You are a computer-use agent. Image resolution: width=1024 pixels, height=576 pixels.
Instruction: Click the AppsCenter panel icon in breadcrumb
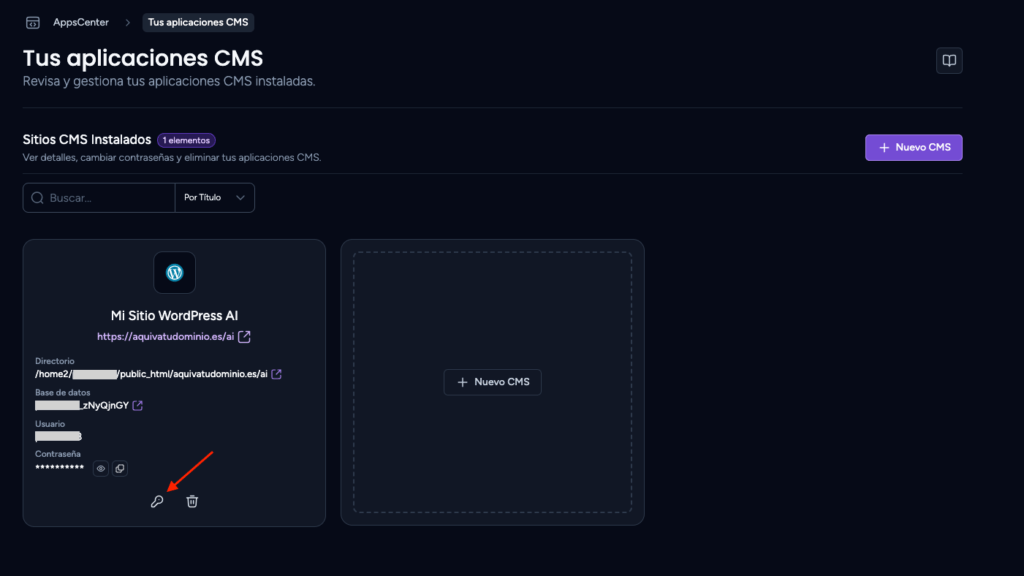click(33, 23)
